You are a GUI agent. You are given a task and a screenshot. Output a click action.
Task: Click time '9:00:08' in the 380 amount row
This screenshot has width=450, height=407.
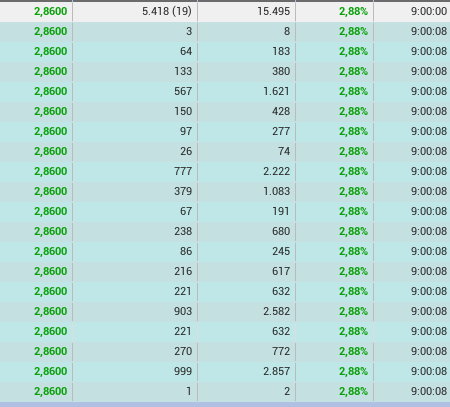(x=429, y=71)
